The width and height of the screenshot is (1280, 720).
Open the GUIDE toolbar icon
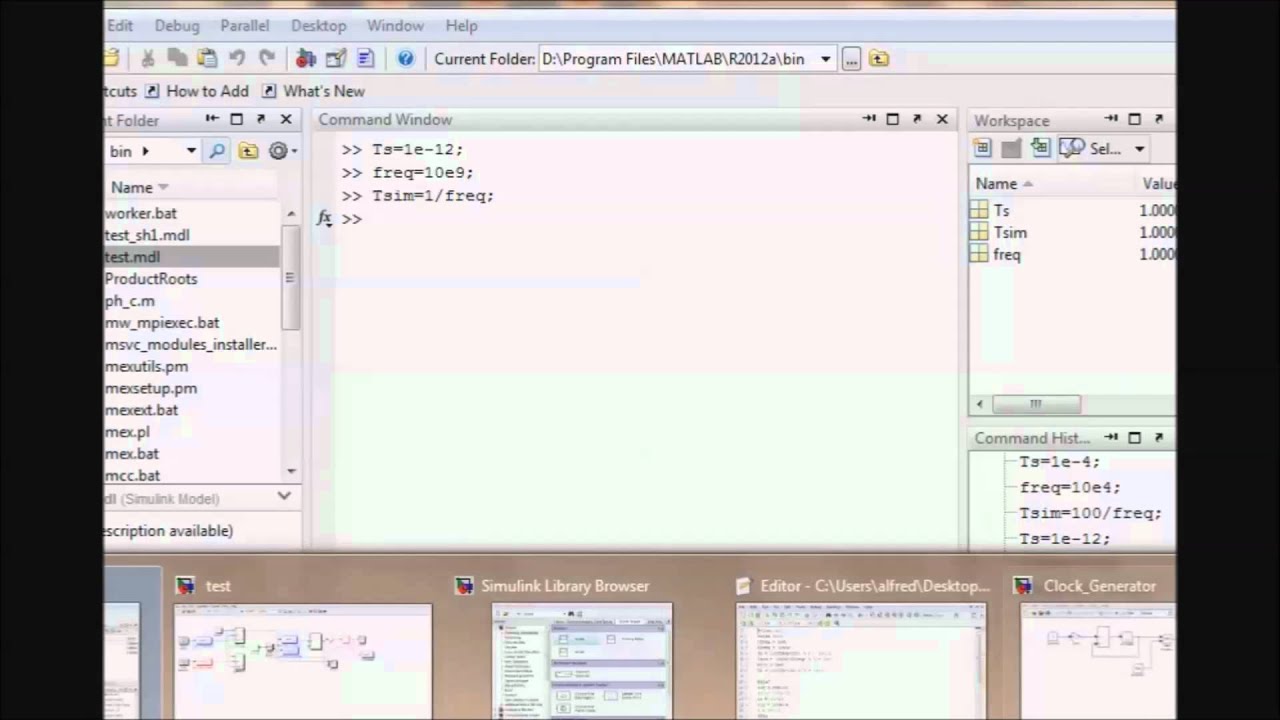click(x=336, y=59)
